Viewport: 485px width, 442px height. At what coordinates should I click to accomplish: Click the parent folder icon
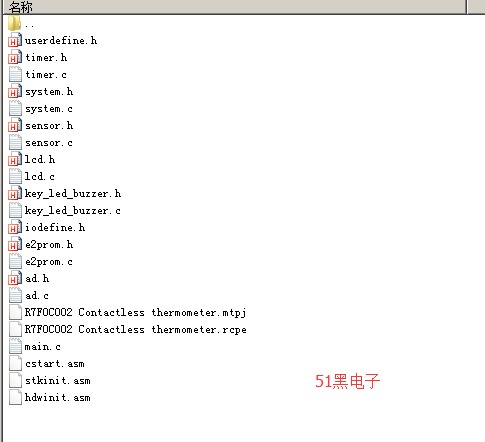pyautogui.click(x=15, y=23)
